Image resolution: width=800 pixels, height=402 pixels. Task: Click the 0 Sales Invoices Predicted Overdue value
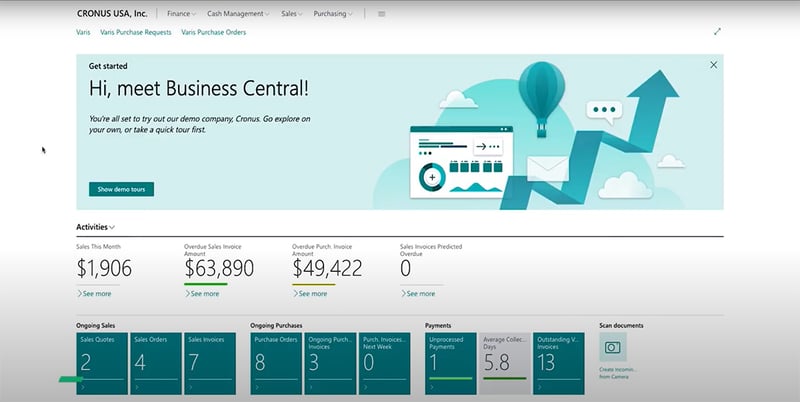point(406,268)
